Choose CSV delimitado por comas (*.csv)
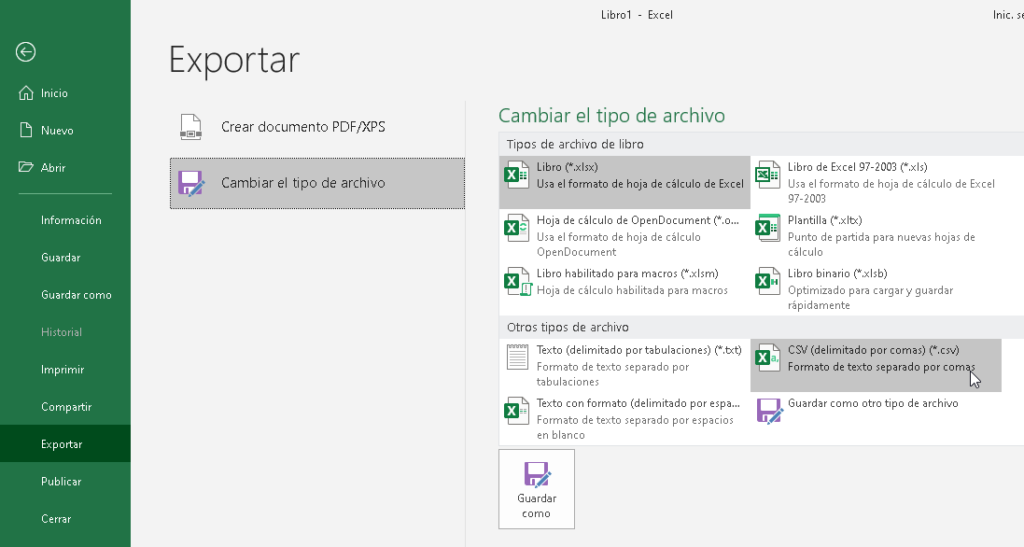The image size is (1024, 547). tap(876, 366)
